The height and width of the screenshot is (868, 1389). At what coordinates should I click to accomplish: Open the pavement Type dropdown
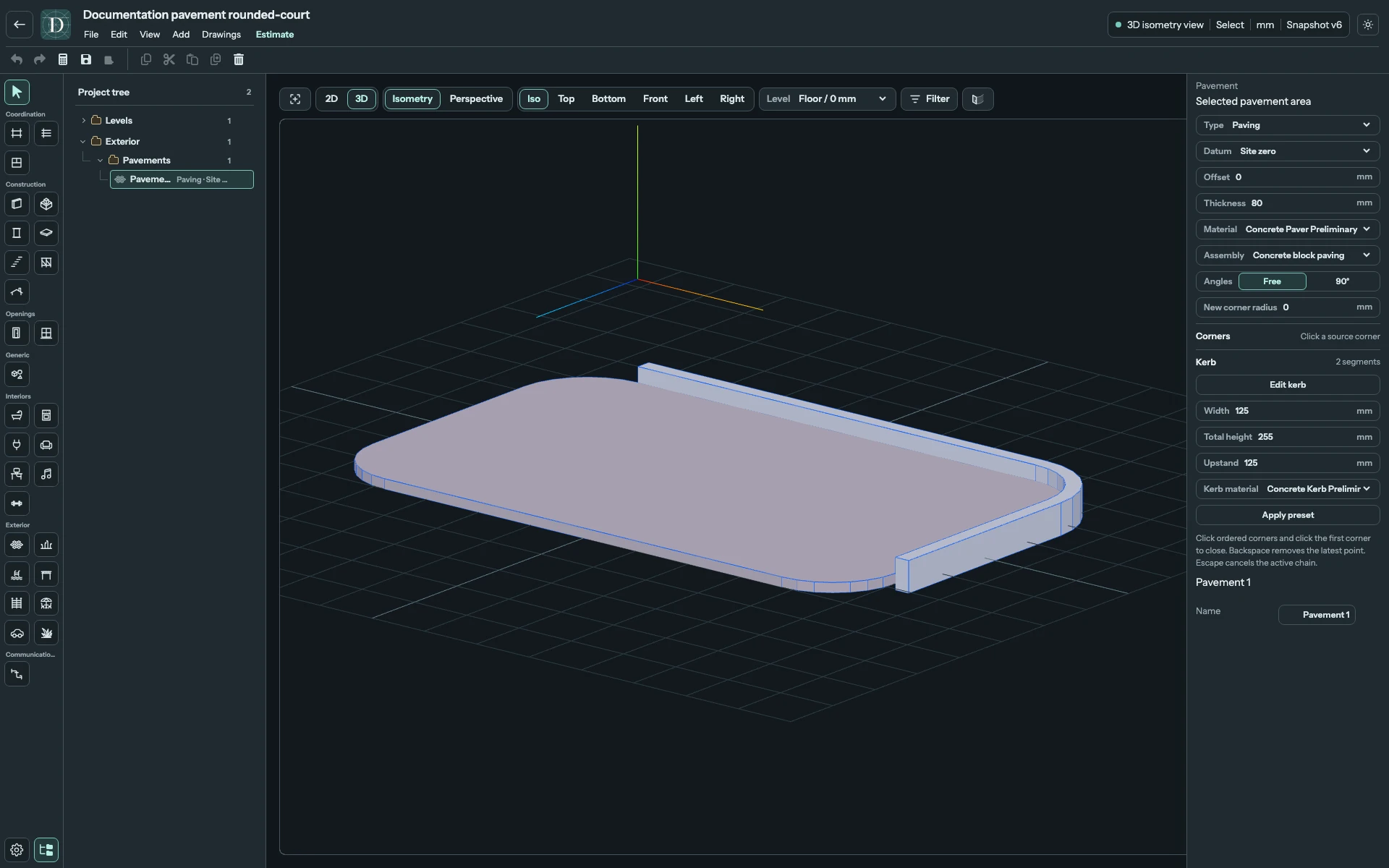[1288, 125]
